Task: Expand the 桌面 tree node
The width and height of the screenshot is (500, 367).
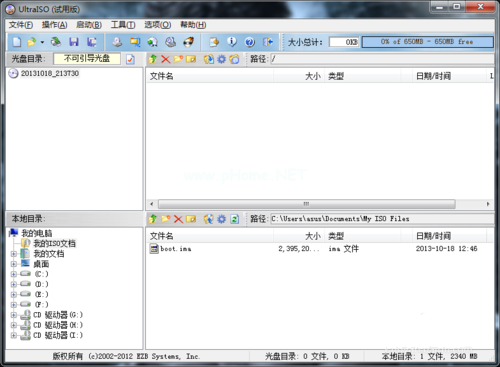Action: 14,264
